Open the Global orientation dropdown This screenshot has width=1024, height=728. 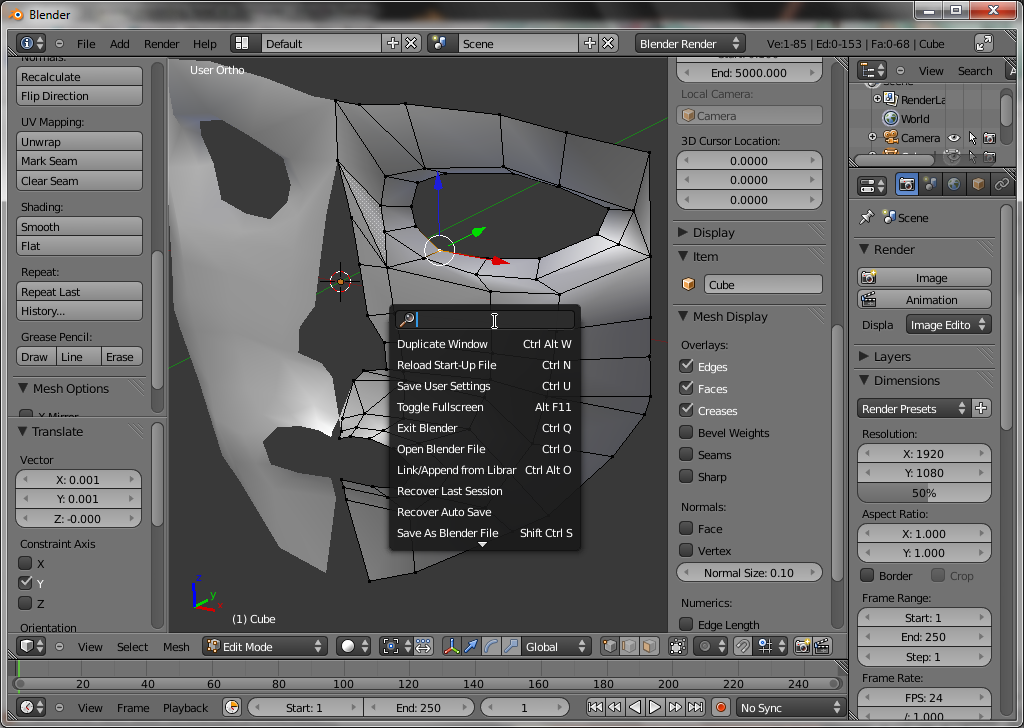[x=556, y=646]
